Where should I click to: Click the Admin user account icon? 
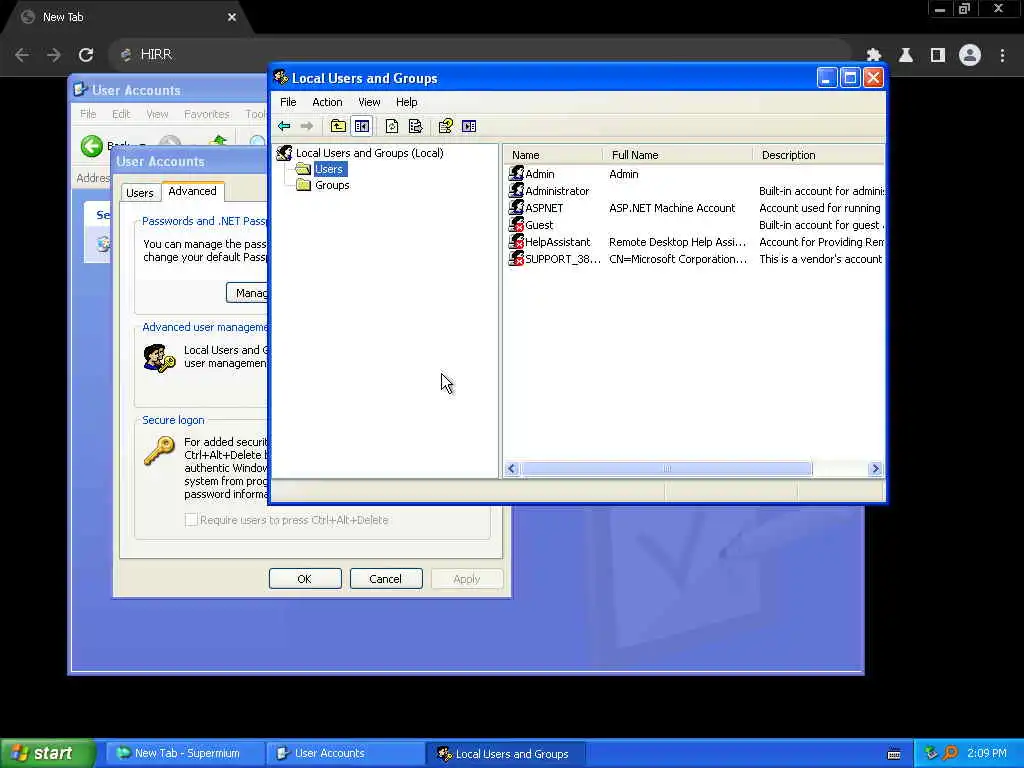pos(516,174)
